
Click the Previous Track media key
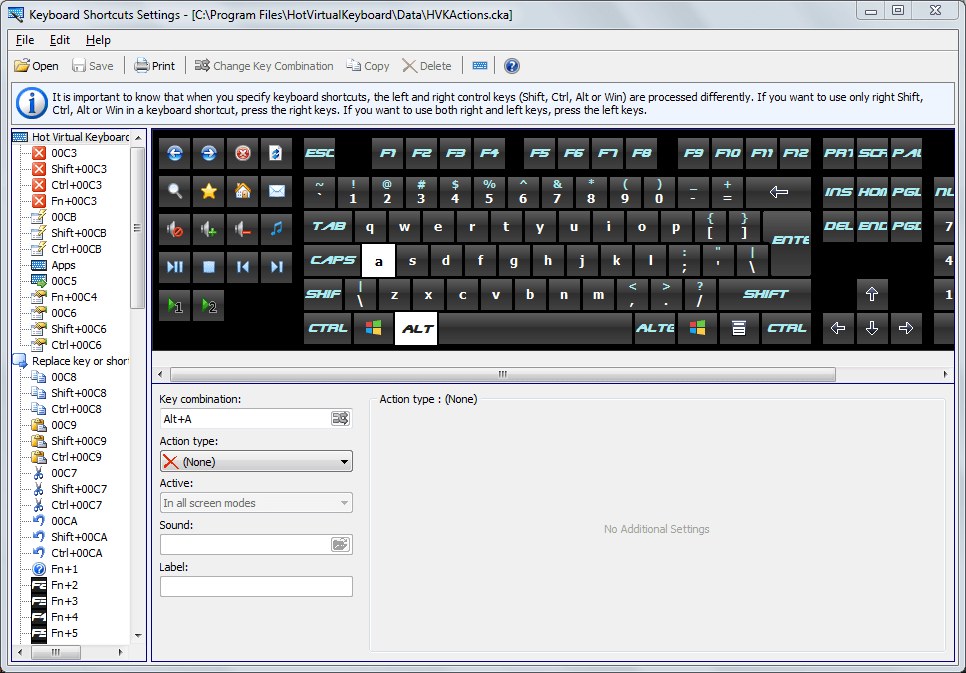pyautogui.click(x=243, y=267)
